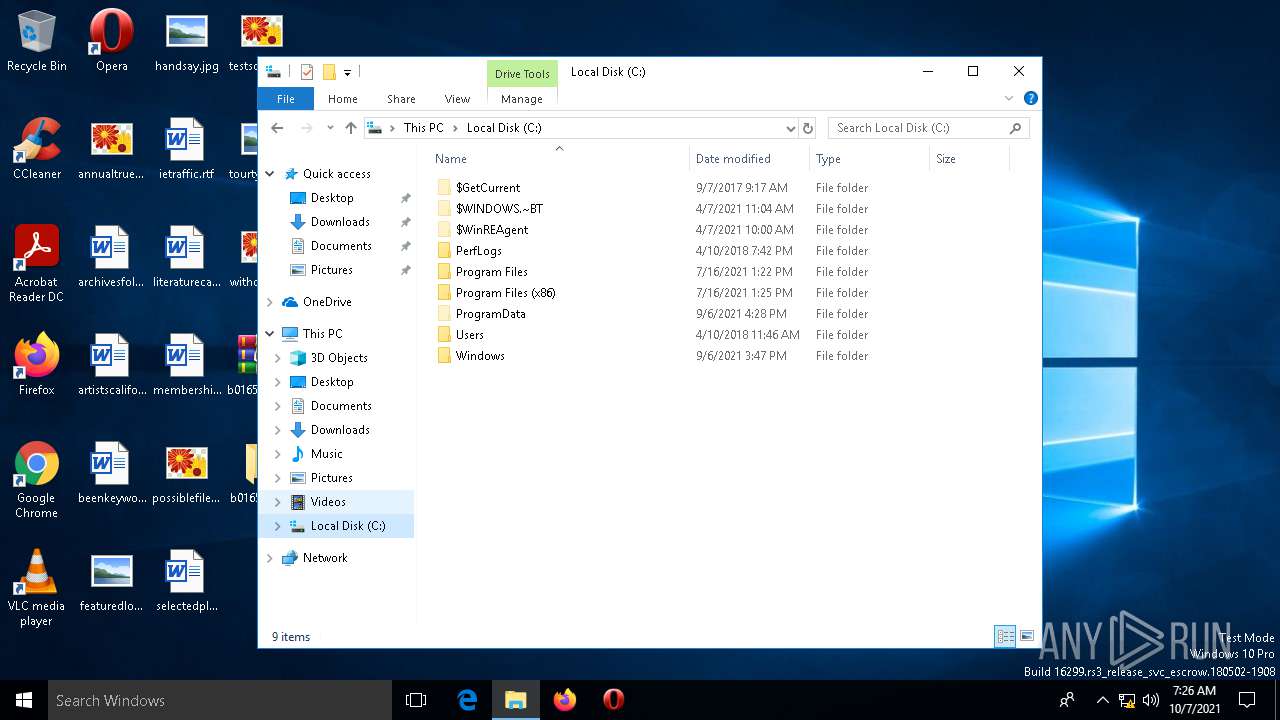Switch to the Share ribbon tab
The width and height of the screenshot is (1280, 720).
coord(401,99)
